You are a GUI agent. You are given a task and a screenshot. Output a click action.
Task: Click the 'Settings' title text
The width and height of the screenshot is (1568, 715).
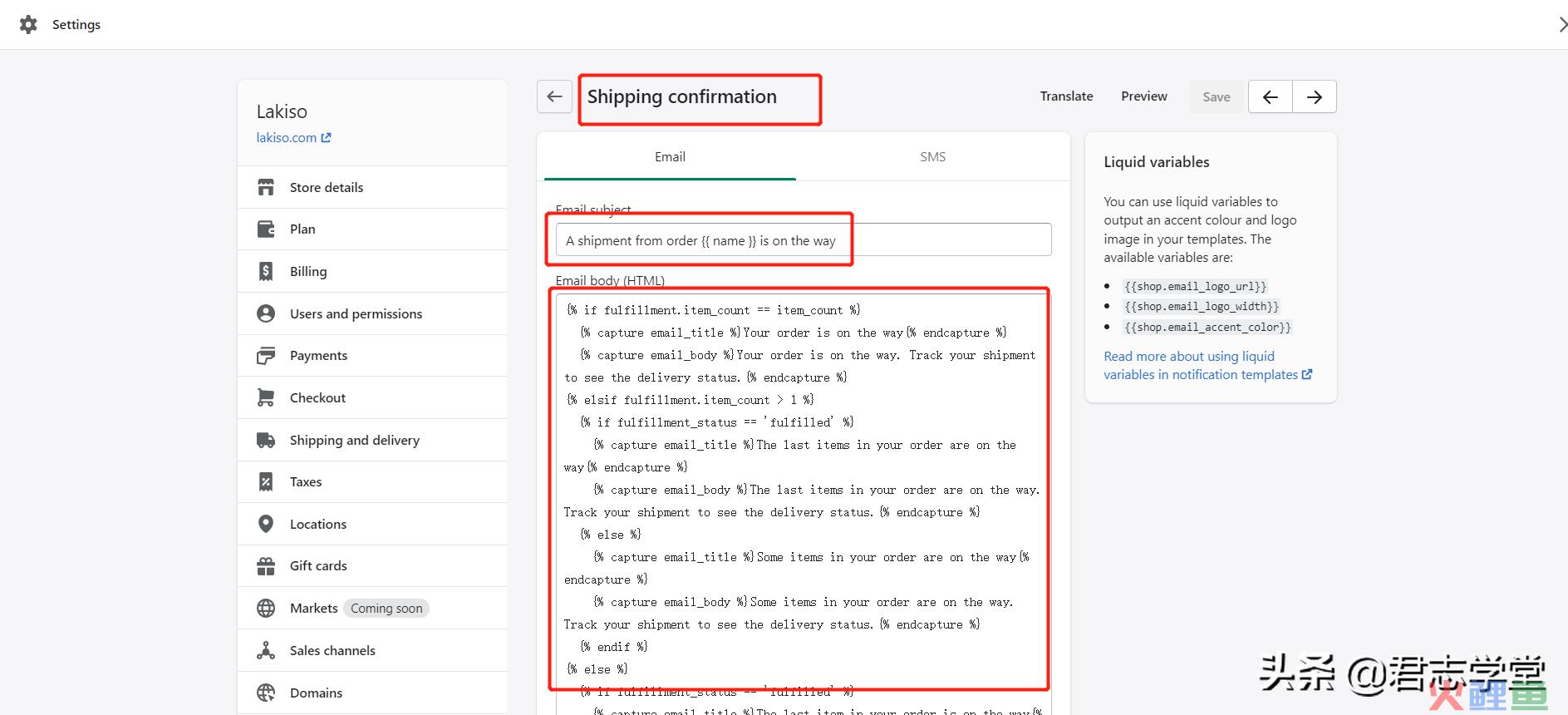pos(76,25)
